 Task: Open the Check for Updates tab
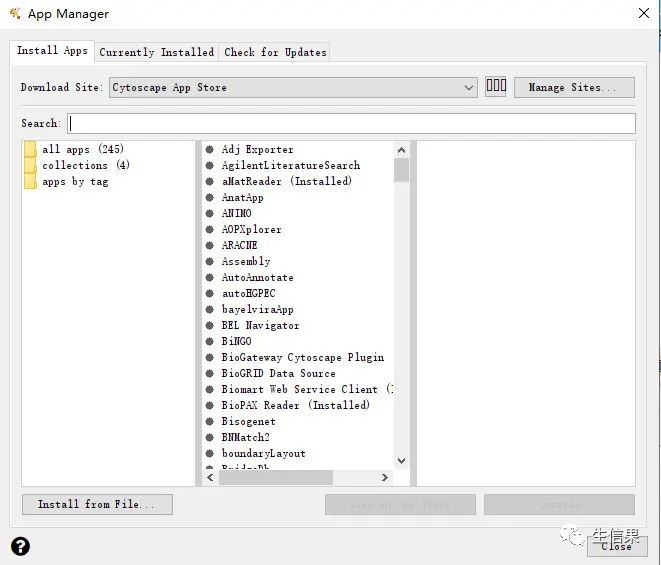click(x=275, y=52)
